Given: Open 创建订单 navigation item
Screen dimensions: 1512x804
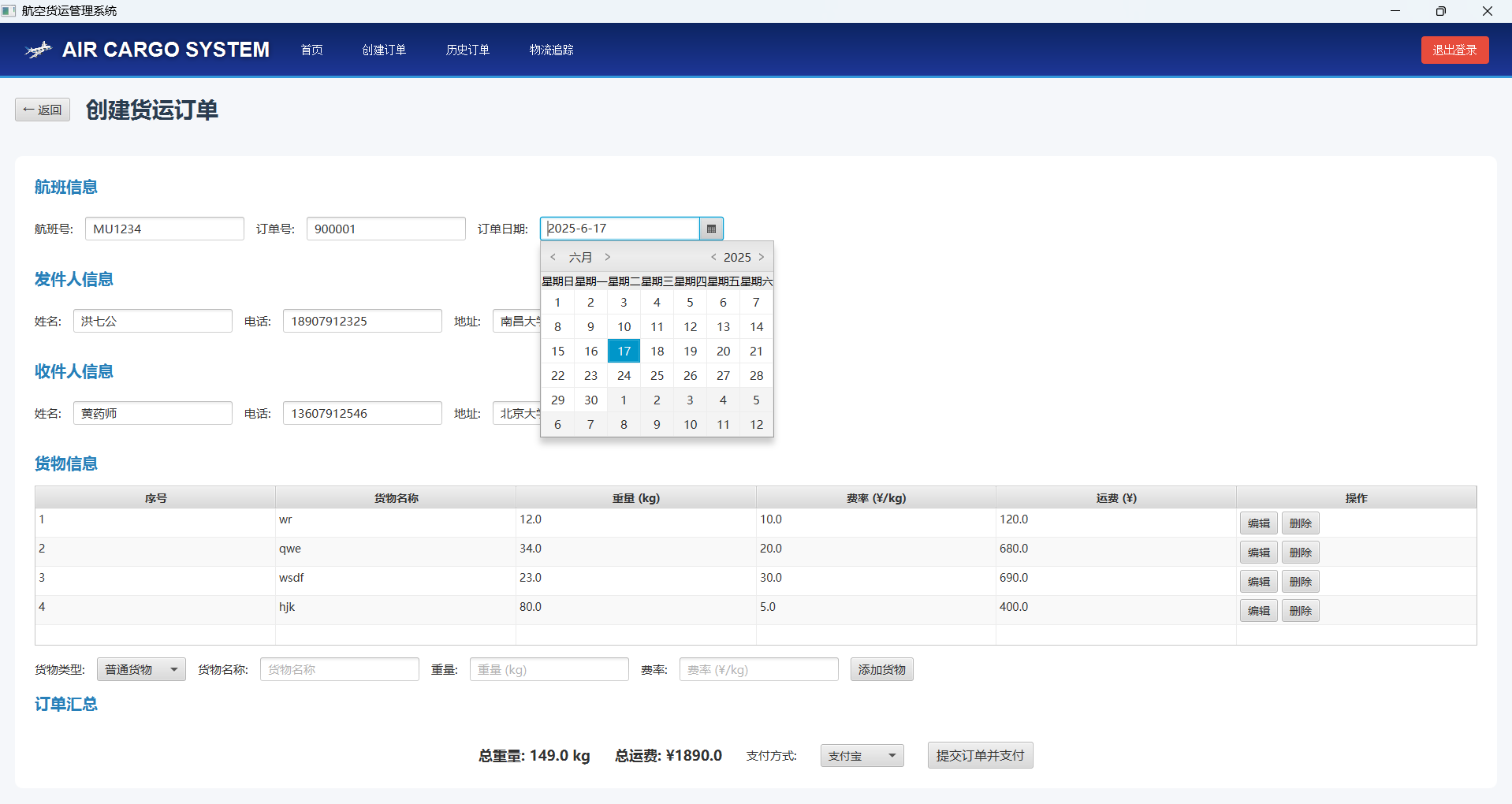Looking at the screenshot, I should pyautogui.click(x=384, y=50).
